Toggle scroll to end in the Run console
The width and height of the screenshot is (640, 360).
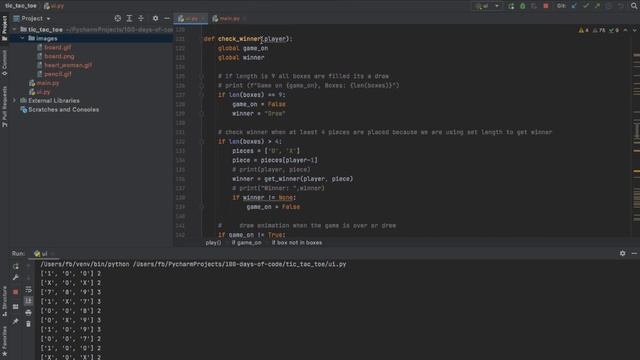28,301
